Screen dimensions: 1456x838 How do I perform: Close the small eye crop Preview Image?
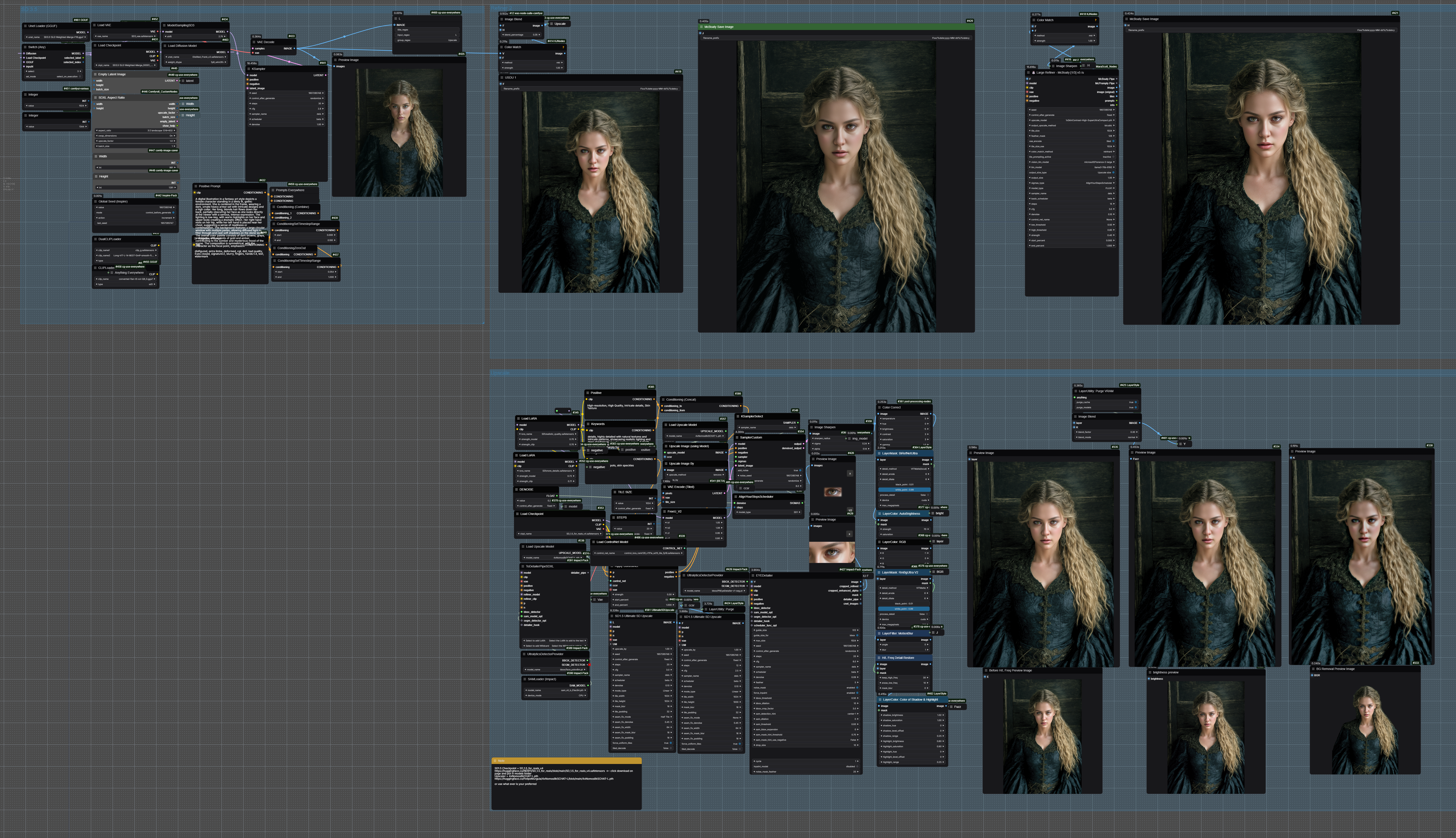click(x=850, y=474)
